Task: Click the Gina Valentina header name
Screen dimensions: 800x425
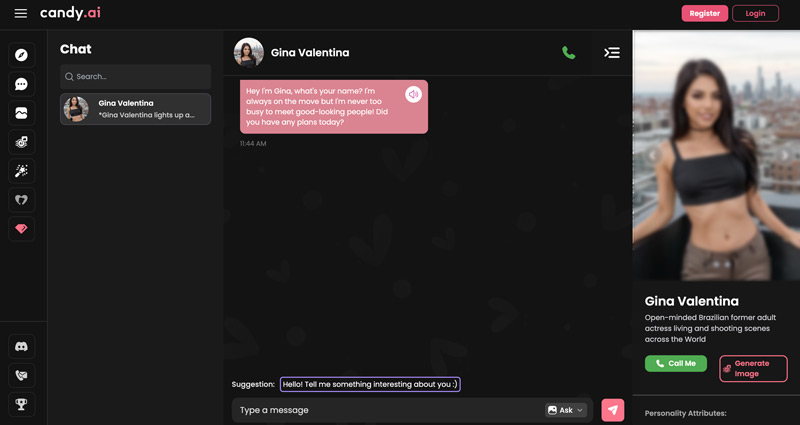Action: point(310,53)
